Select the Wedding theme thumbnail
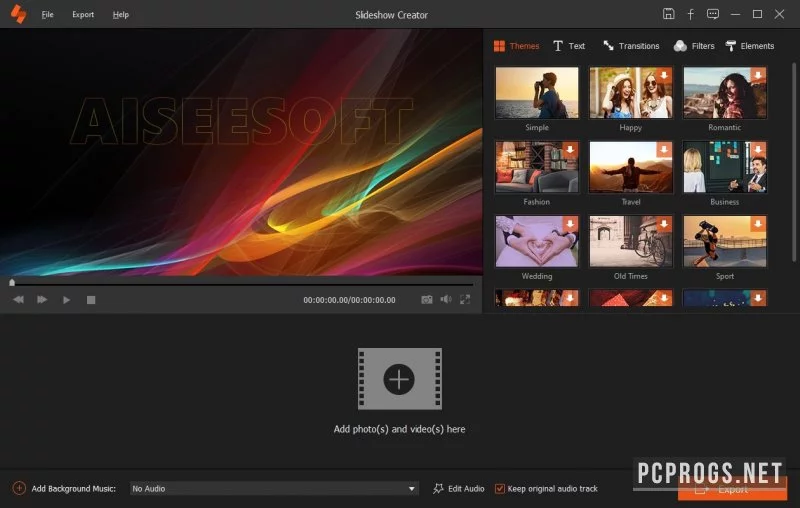 (x=537, y=242)
